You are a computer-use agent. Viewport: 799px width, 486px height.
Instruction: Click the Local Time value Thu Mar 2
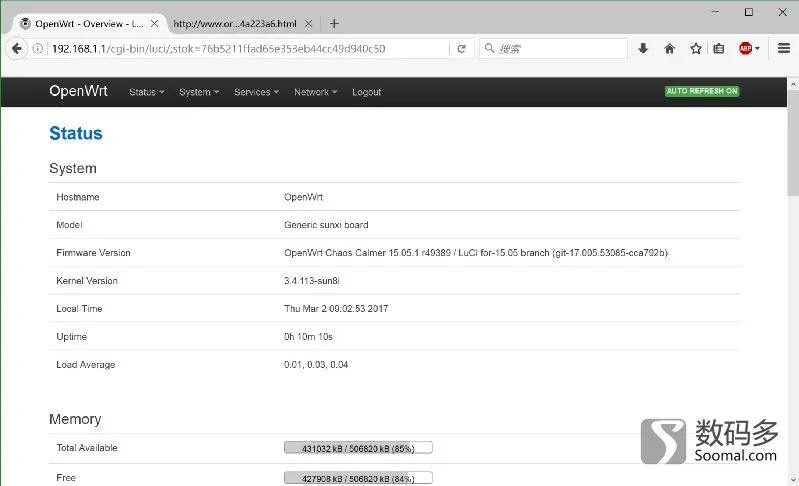click(x=336, y=309)
